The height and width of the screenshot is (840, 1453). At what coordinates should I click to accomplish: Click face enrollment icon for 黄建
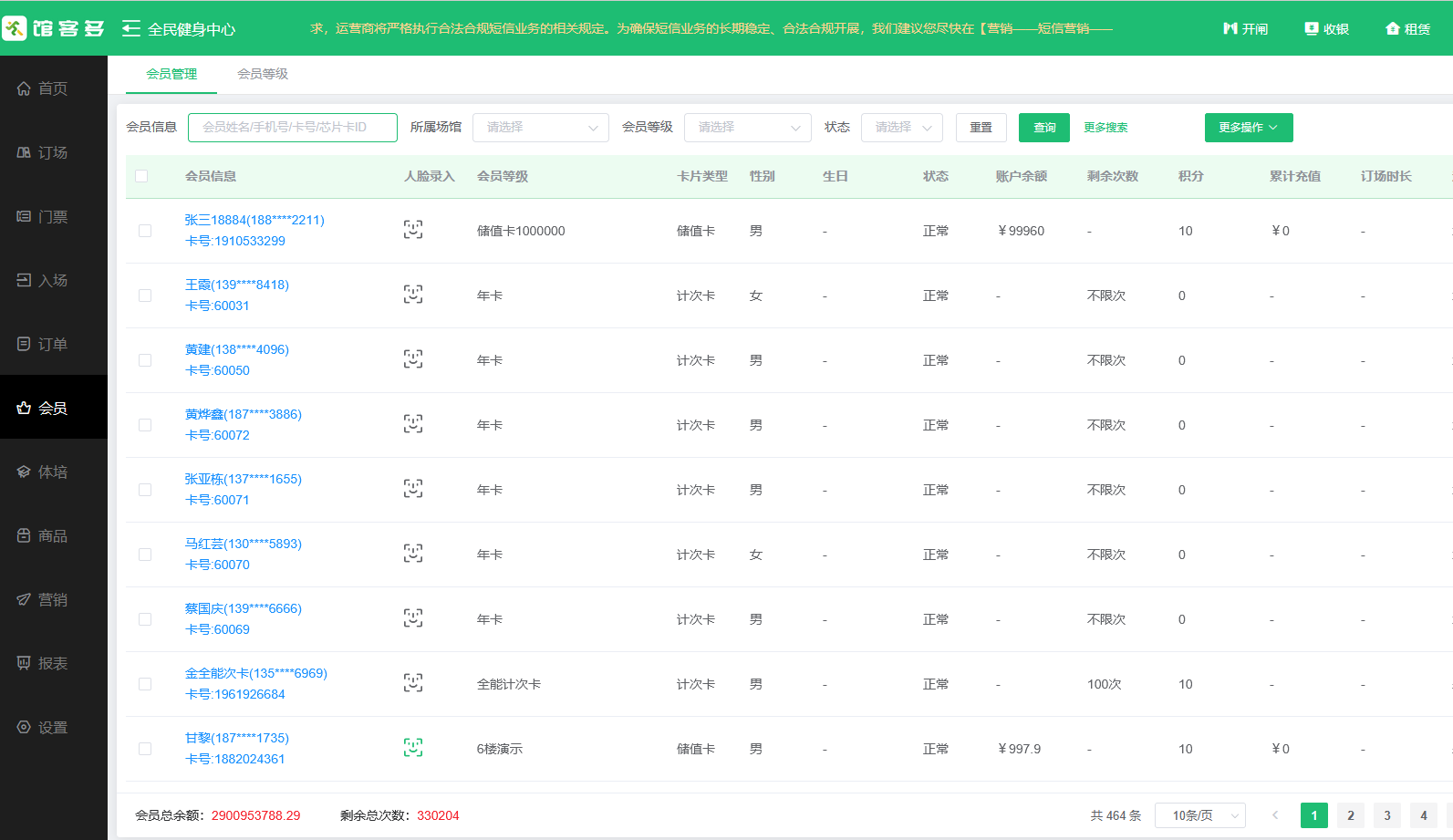[x=413, y=359]
